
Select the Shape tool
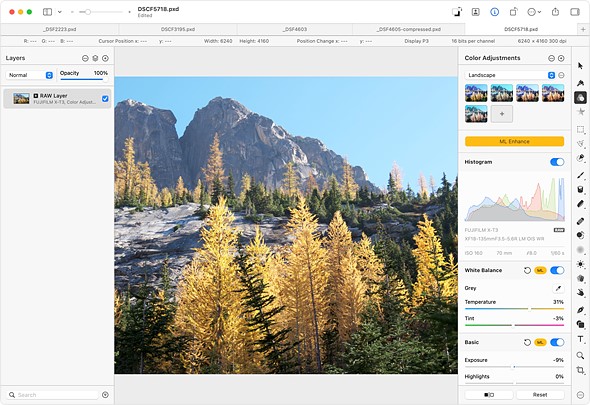pyautogui.click(x=580, y=324)
